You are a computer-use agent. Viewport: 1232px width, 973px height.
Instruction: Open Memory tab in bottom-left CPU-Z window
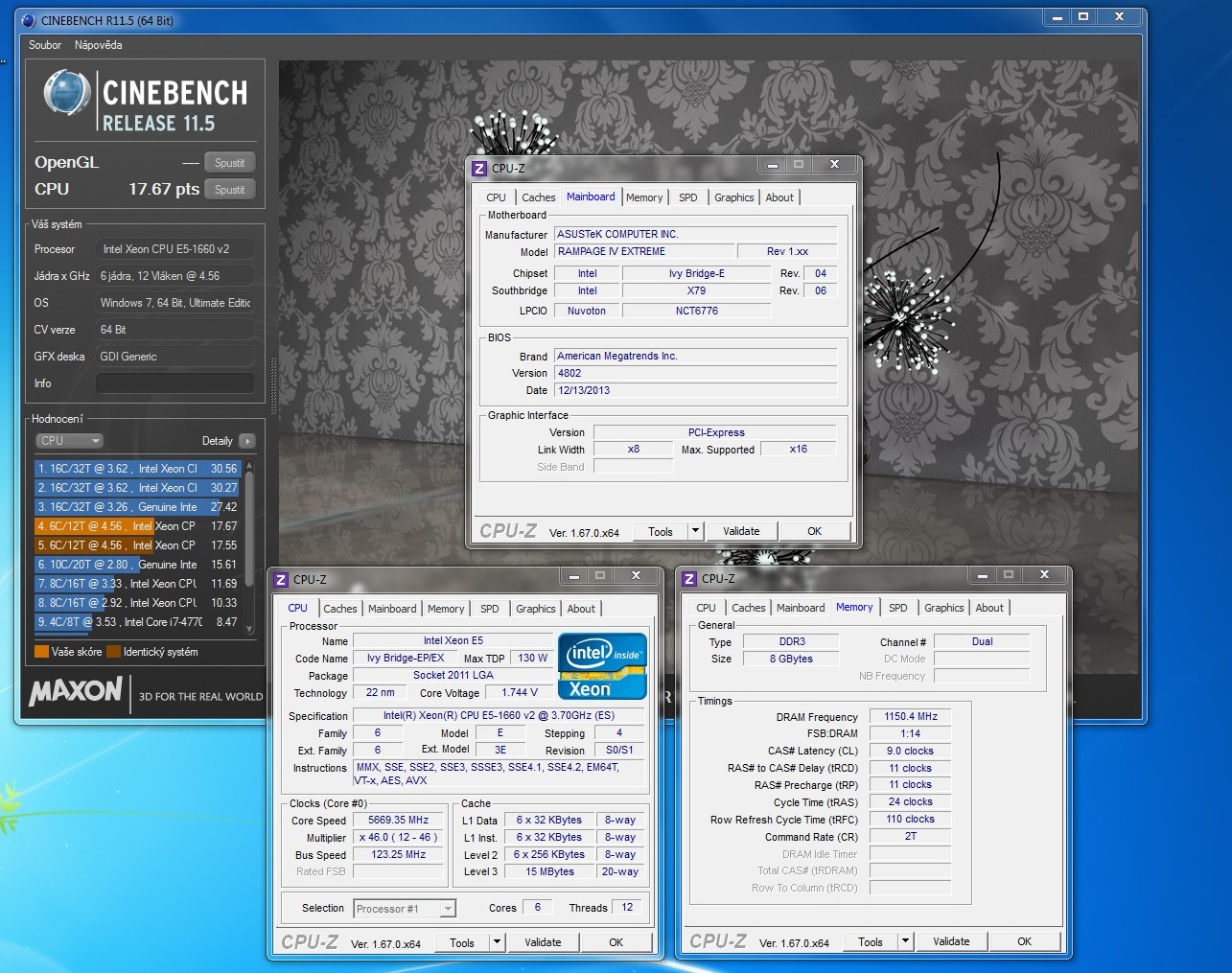[x=446, y=609]
